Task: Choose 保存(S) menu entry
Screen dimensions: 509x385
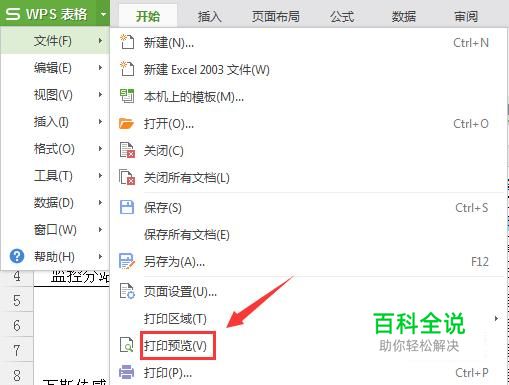Action: (307, 207)
